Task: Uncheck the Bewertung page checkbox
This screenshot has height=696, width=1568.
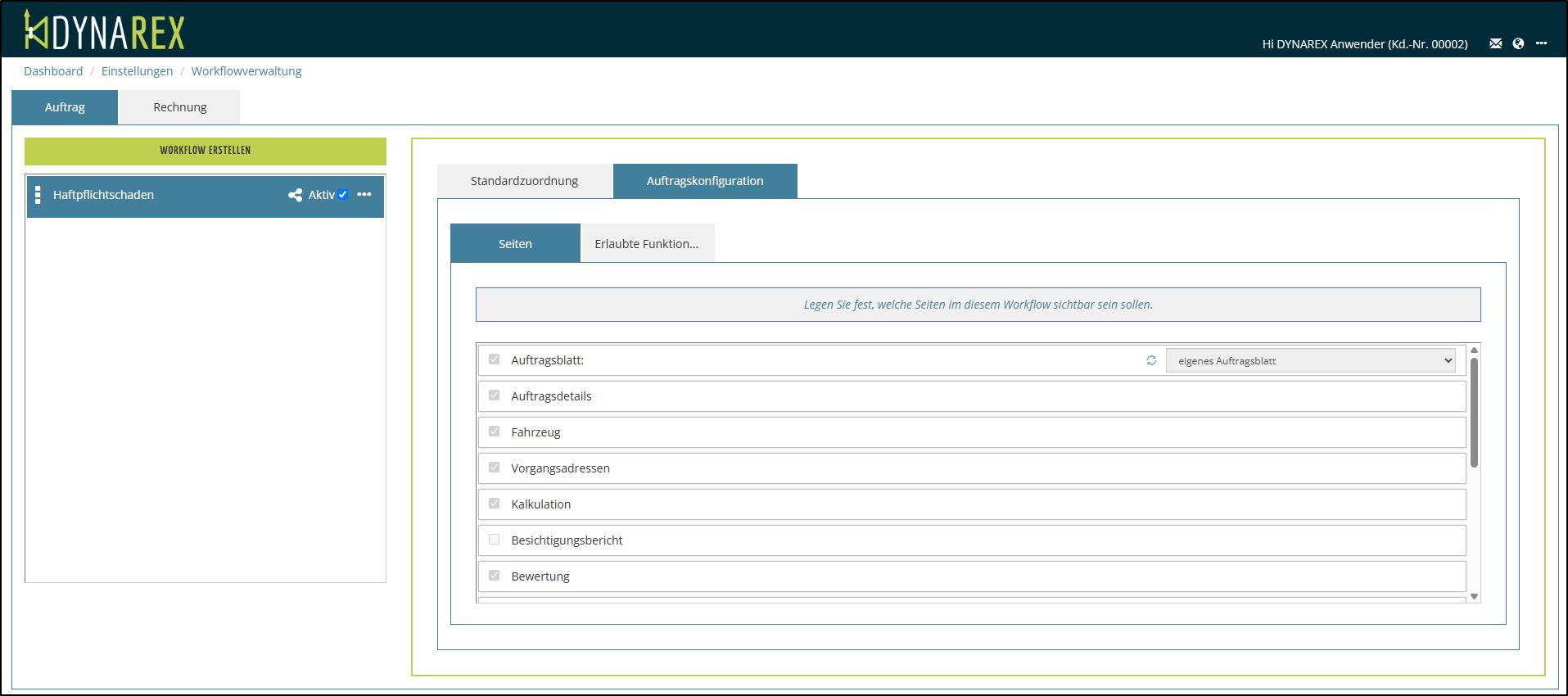Action: click(494, 576)
